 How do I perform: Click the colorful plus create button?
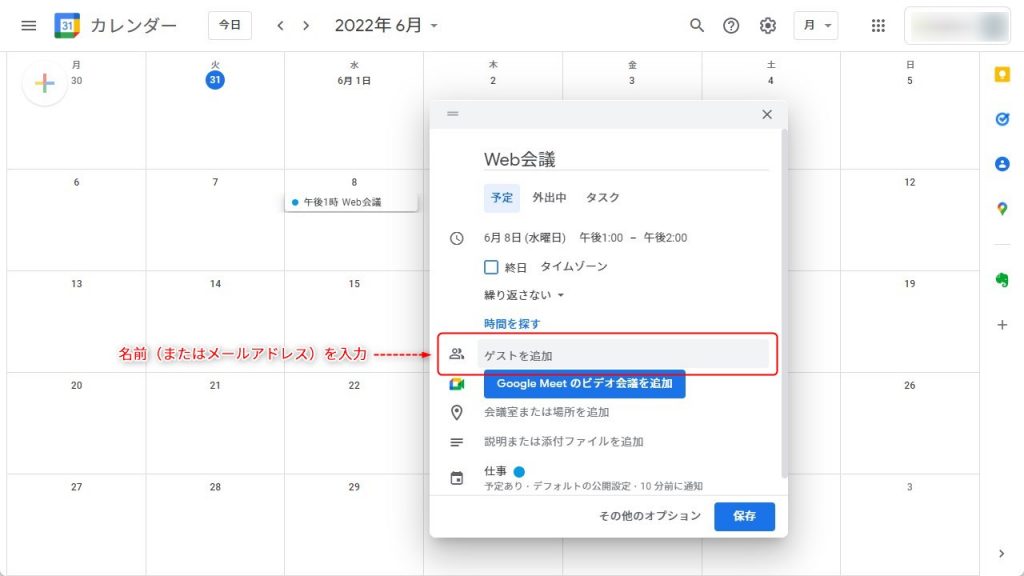[x=44, y=83]
